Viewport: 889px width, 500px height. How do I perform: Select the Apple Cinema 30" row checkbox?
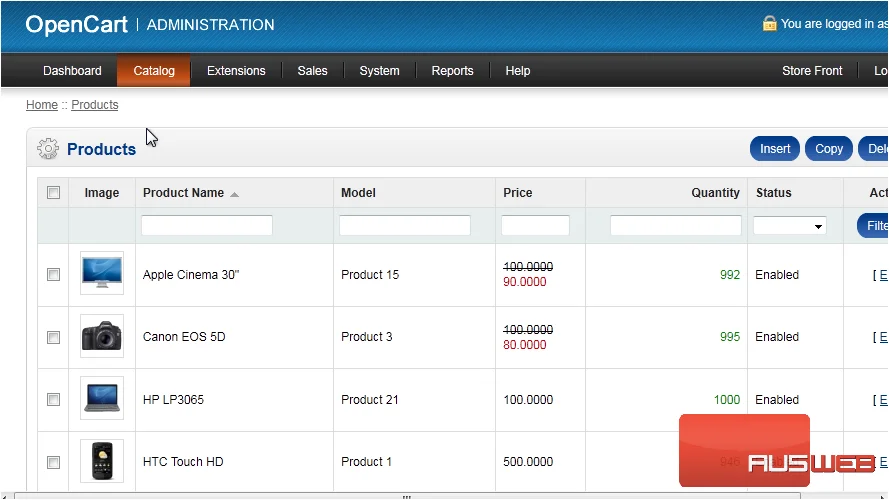click(53, 274)
